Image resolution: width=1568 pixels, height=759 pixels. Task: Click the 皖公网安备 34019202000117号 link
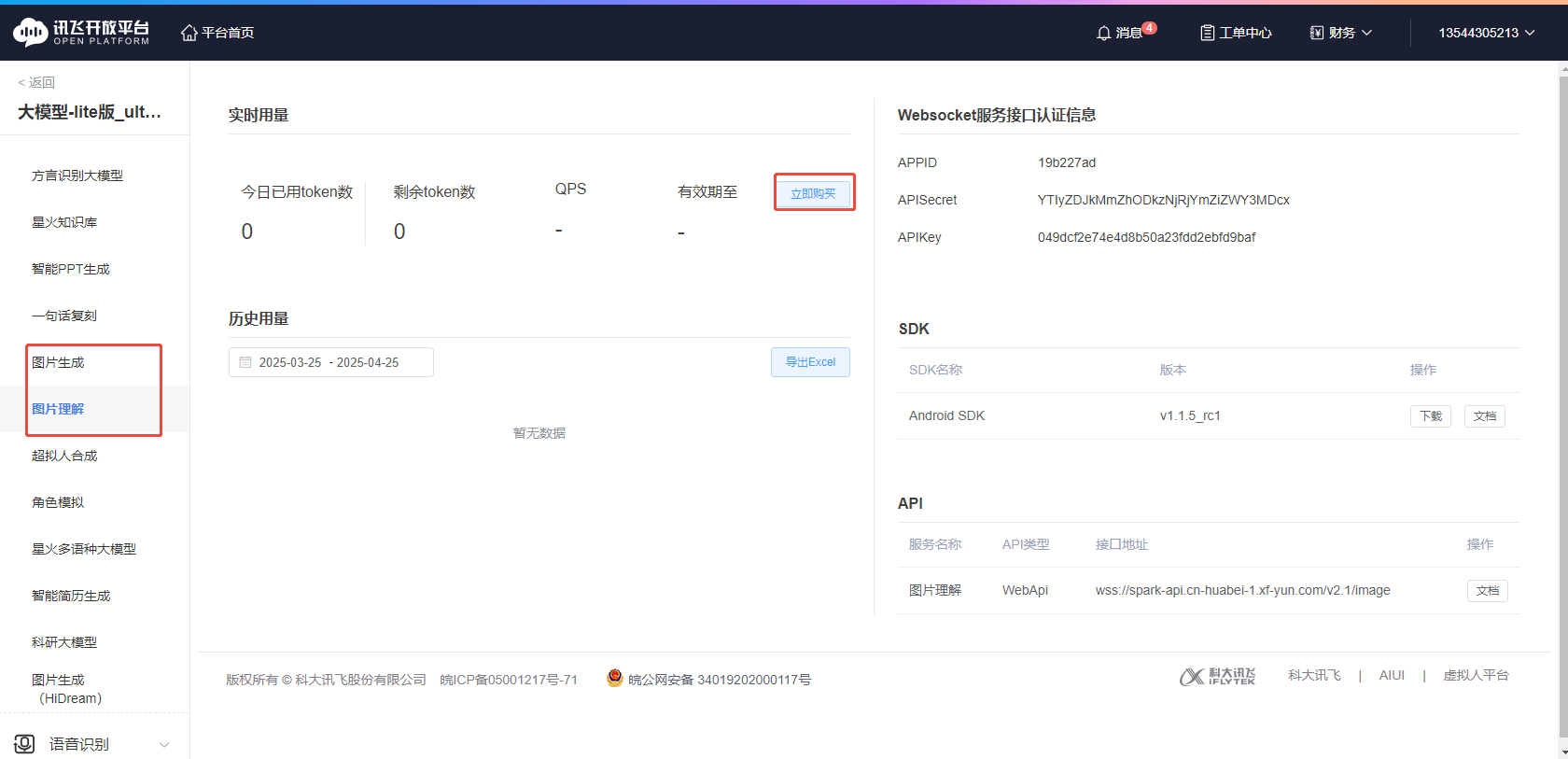click(x=720, y=680)
